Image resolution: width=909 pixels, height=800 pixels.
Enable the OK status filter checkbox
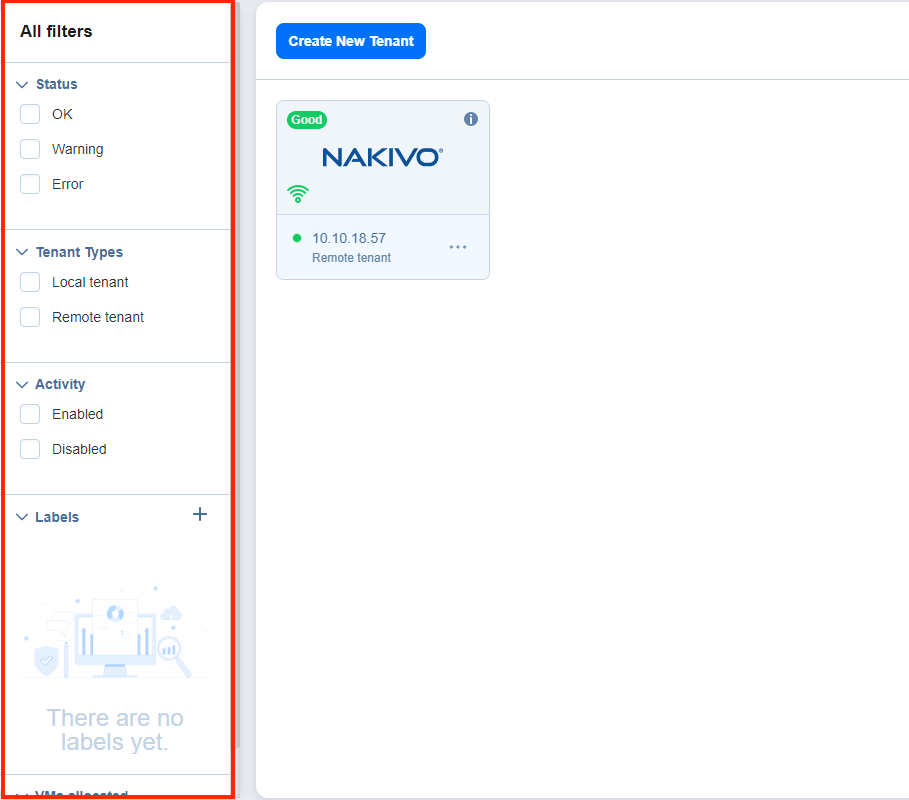pyautogui.click(x=31, y=114)
